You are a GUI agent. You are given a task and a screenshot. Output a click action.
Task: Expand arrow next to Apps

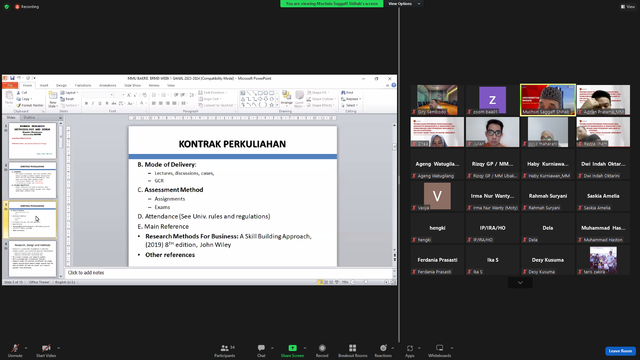pos(419,348)
